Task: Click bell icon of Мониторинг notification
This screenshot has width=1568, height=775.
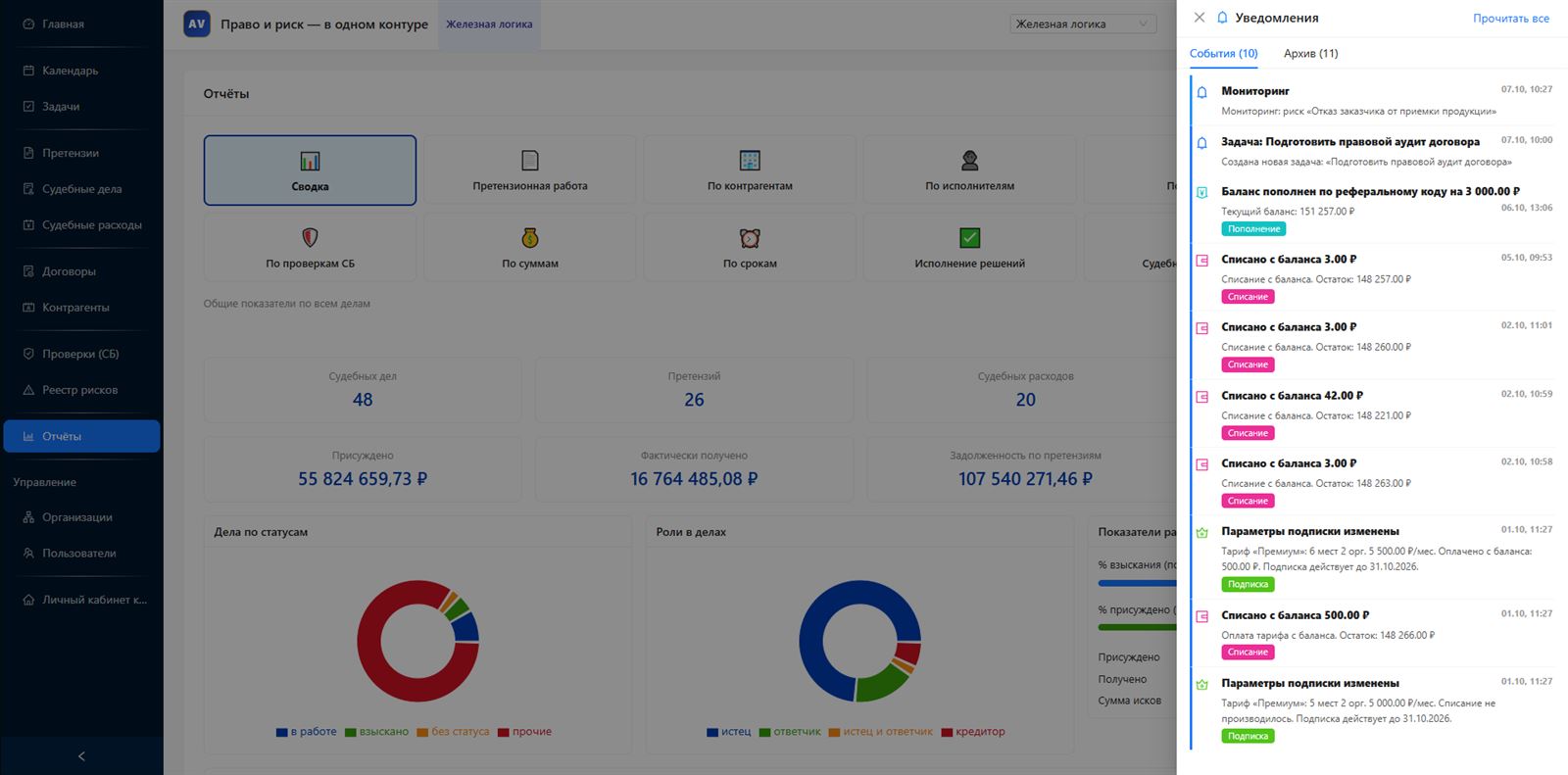Action: pyautogui.click(x=1202, y=92)
